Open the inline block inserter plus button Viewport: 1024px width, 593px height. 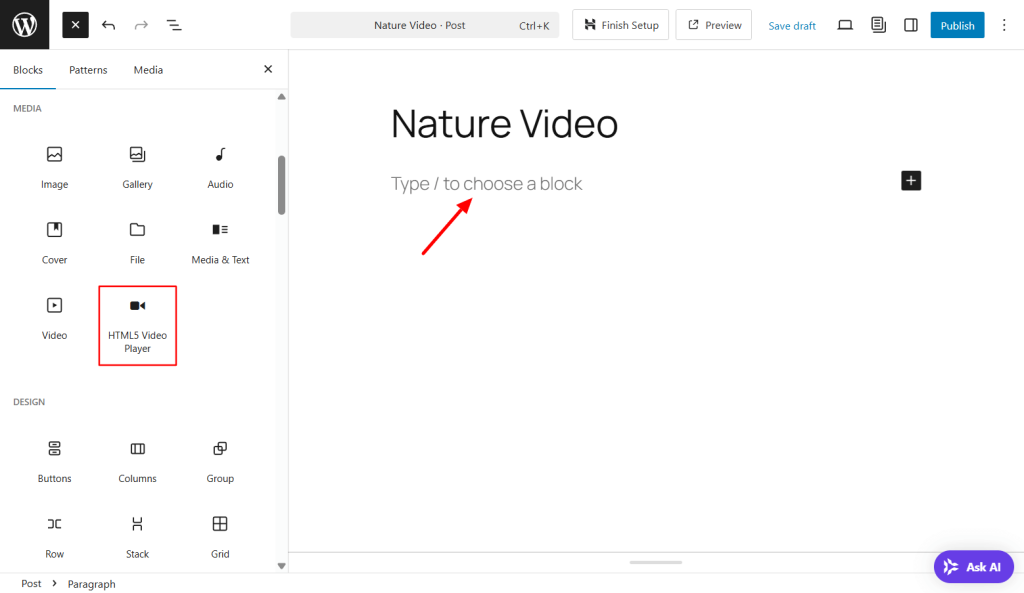[x=910, y=180]
